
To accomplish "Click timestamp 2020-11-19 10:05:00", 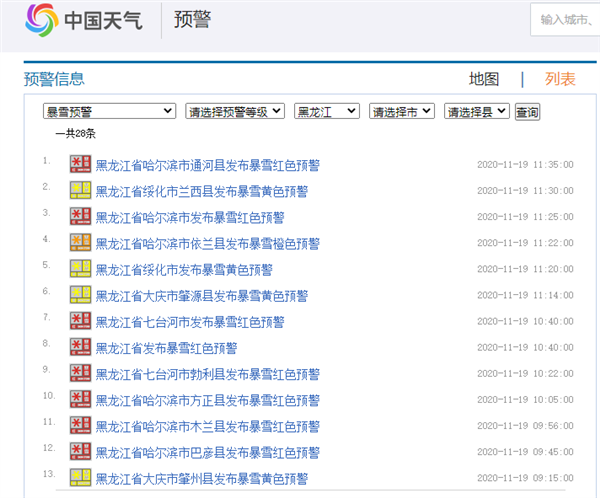I will click(x=525, y=400).
